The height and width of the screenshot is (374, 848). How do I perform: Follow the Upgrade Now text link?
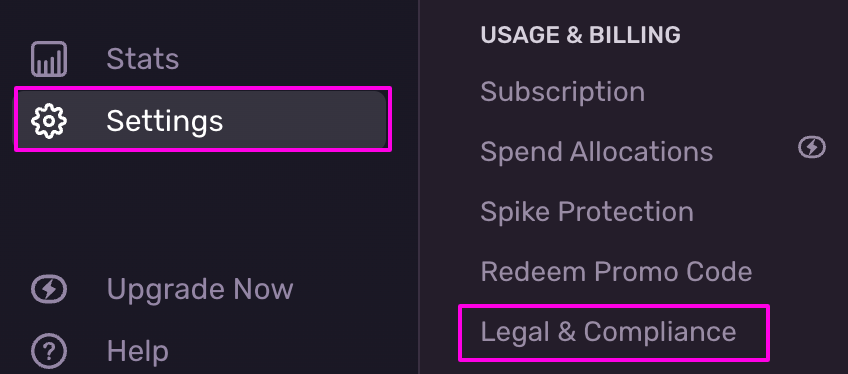coord(200,290)
